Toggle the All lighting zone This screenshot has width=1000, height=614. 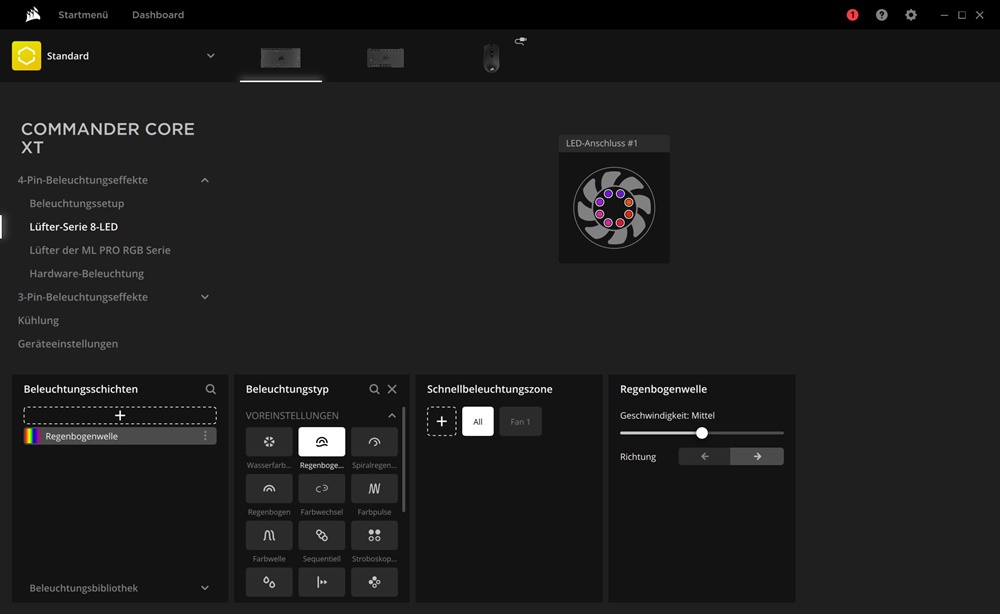478,422
